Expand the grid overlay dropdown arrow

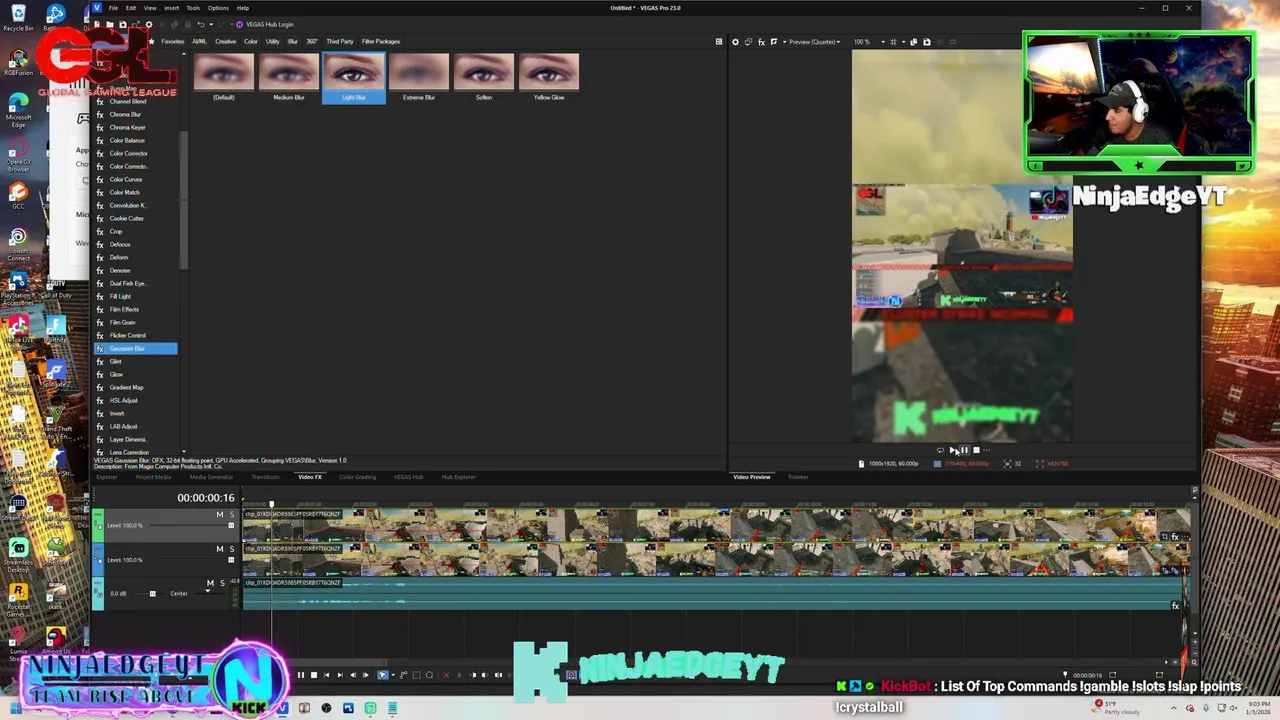point(903,42)
